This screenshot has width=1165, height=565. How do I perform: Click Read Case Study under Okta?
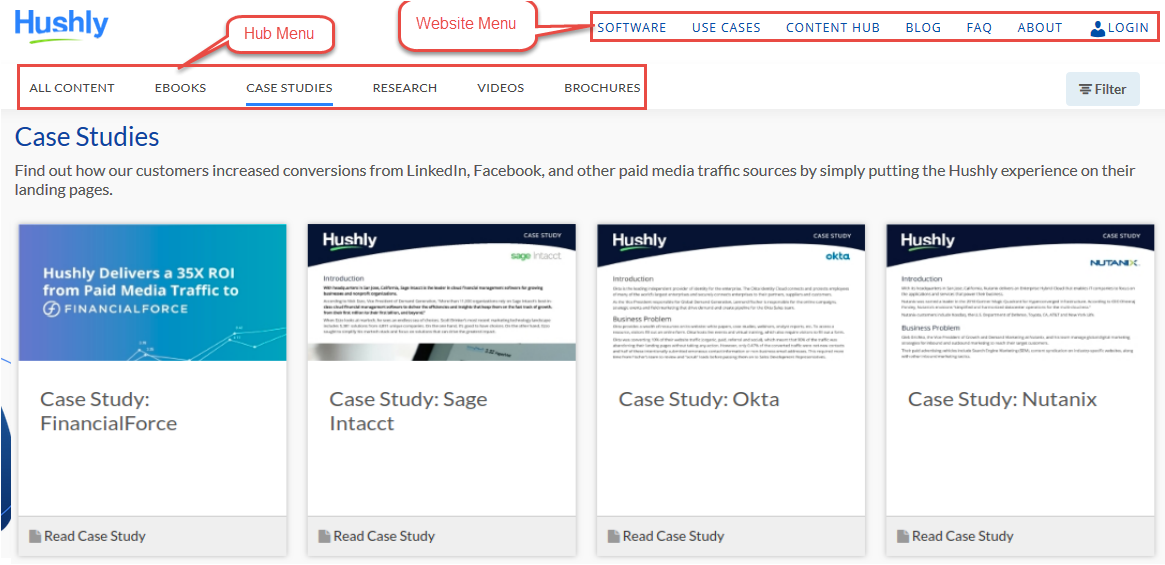coord(673,536)
